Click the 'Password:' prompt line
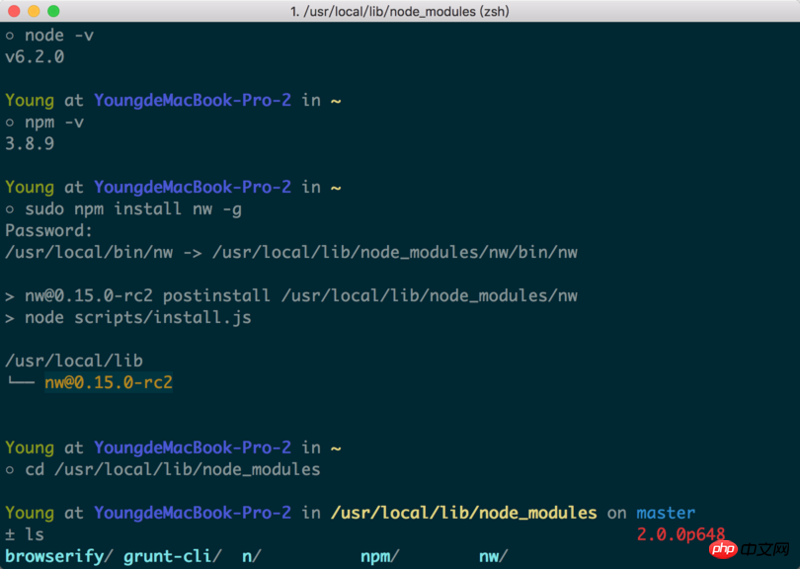 pos(49,231)
